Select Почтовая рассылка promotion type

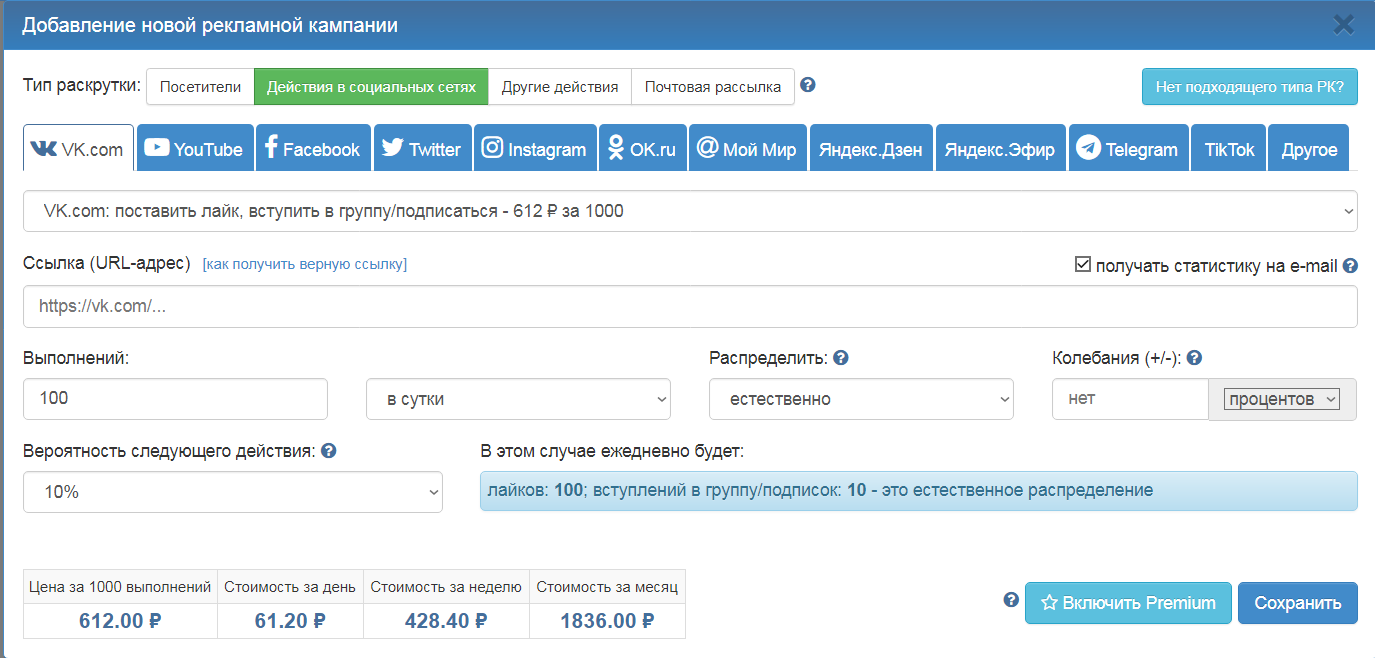pos(712,87)
